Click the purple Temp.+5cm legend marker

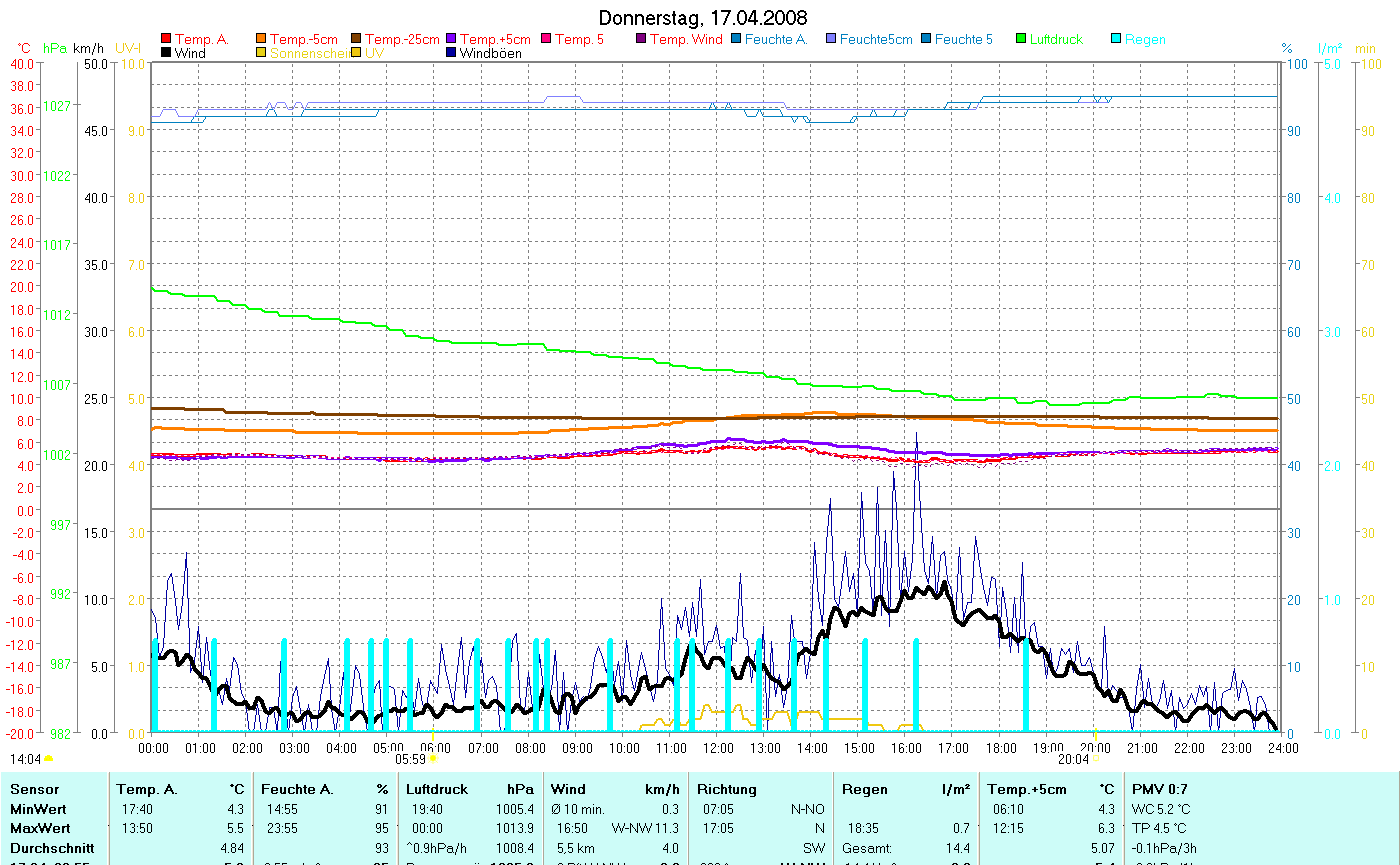tap(451, 40)
